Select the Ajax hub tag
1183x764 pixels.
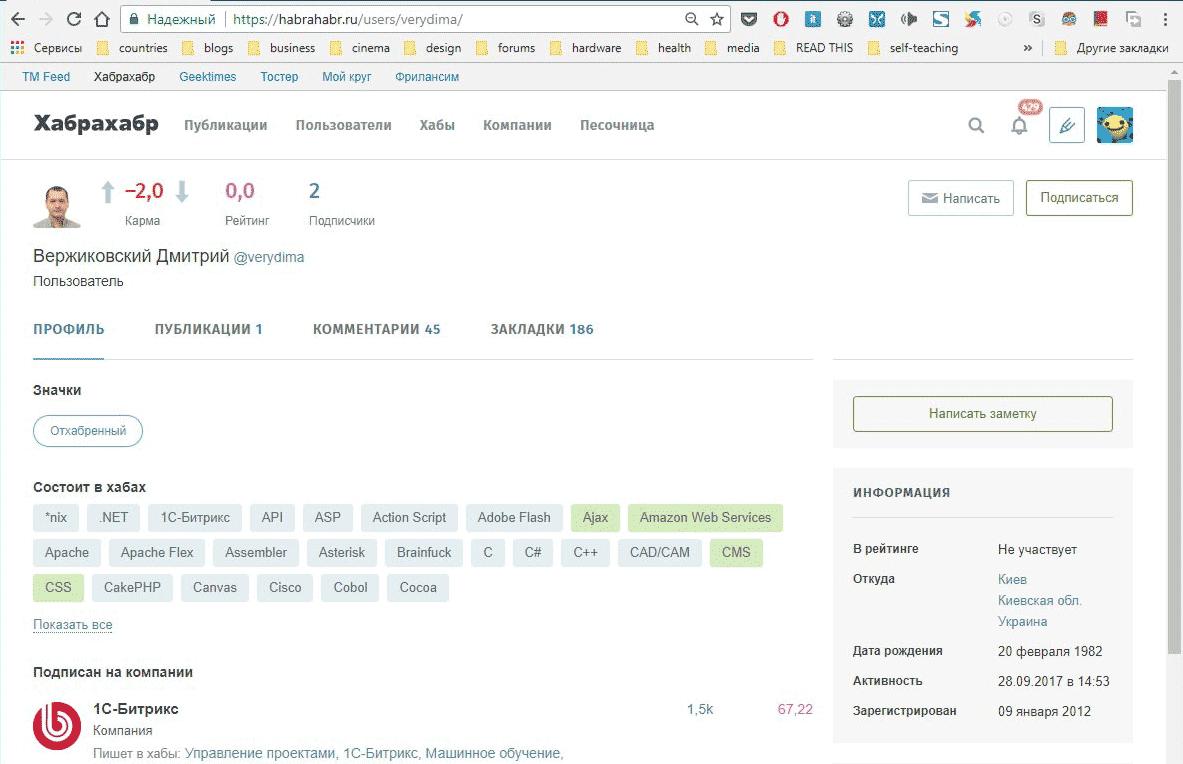tap(595, 517)
